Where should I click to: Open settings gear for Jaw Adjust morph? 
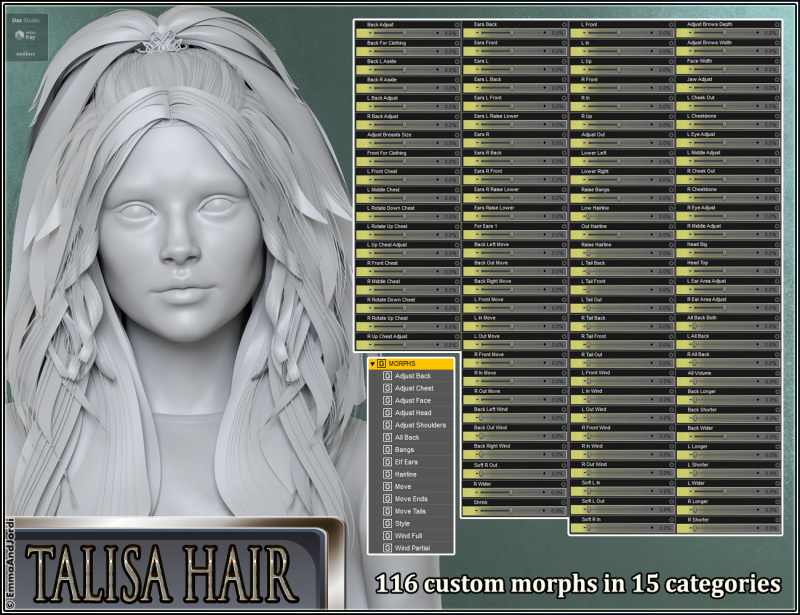coord(778,80)
